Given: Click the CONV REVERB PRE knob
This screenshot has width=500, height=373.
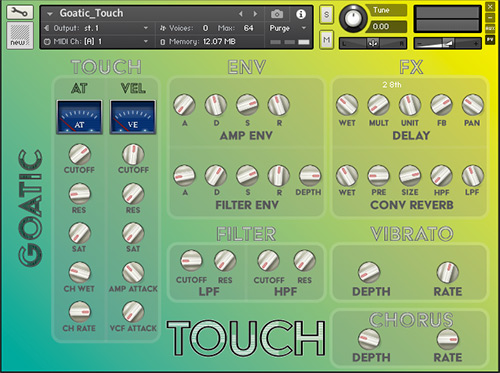Looking at the screenshot, I should pyautogui.click(x=378, y=175).
